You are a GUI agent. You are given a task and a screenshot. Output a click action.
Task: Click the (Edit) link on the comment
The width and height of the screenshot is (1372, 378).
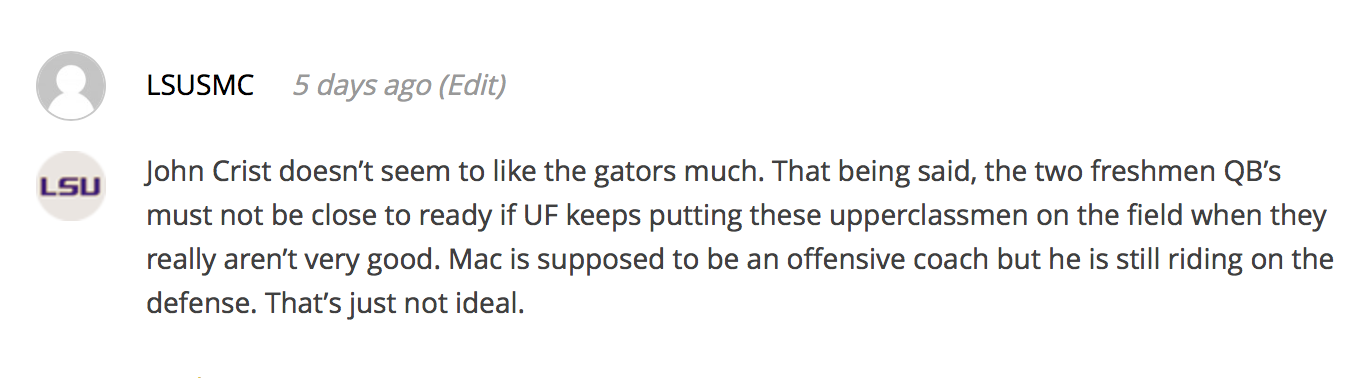(473, 86)
